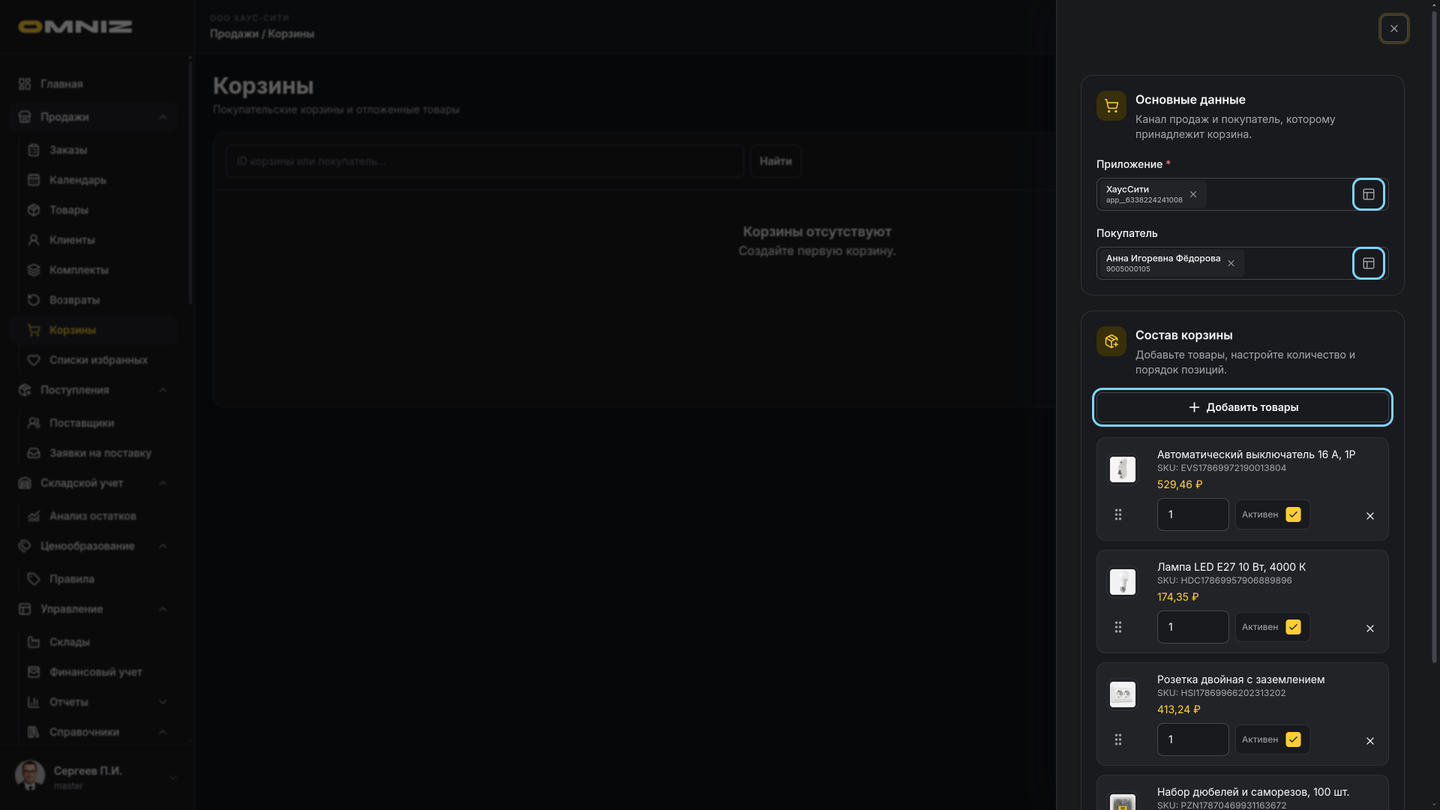This screenshot has width=1440, height=810.
Task: Grab the drag handle of Автоматический выключатель row
Action: [1118, 514]
